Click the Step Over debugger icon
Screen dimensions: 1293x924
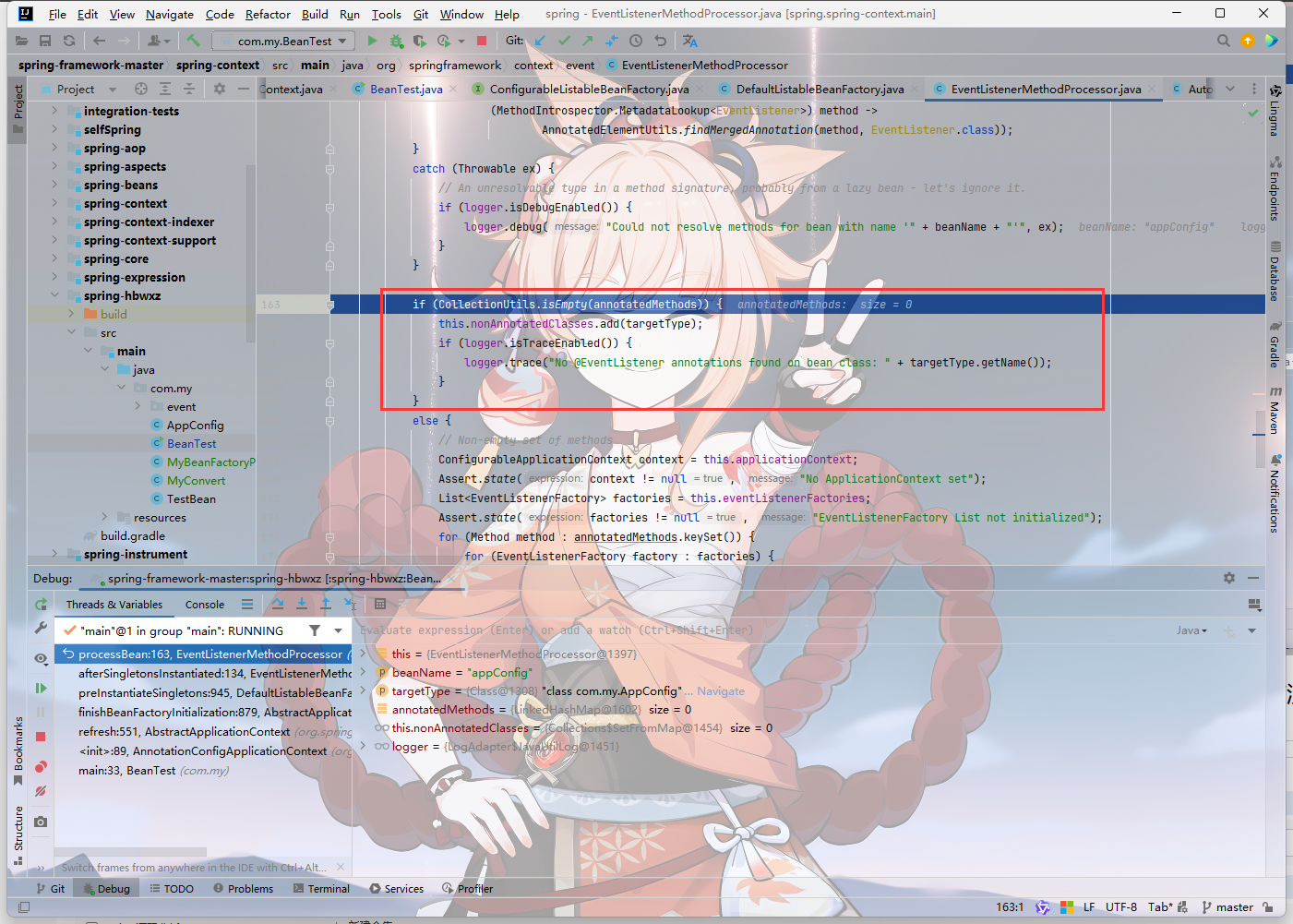pos(278,604)
